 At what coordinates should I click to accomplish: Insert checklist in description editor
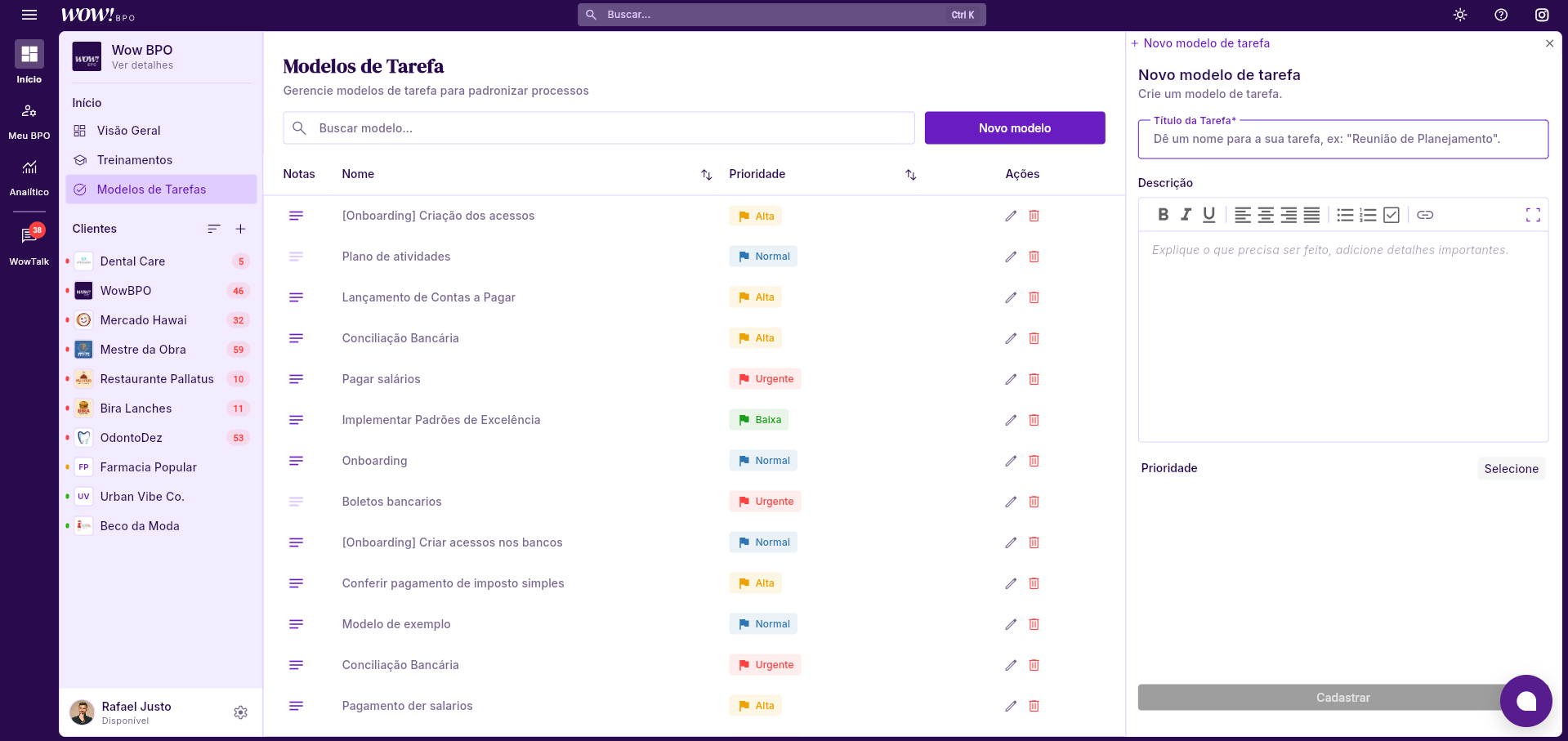tap(1392, 215)
